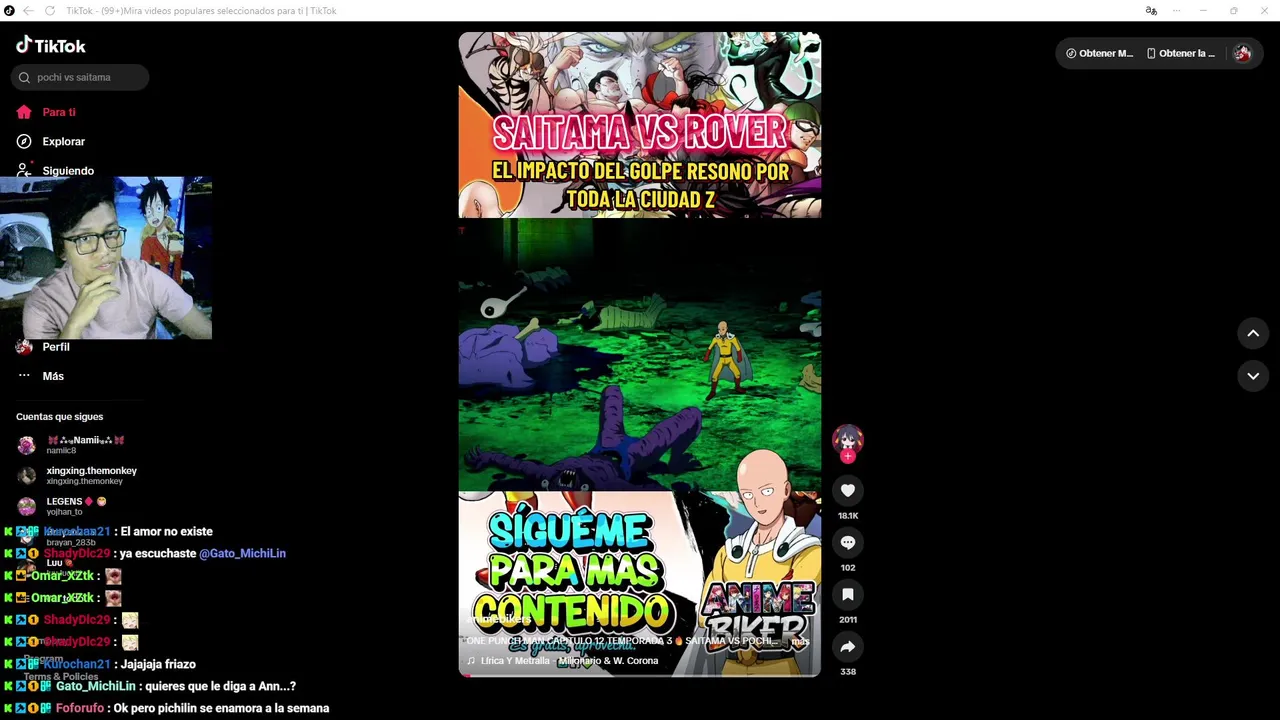This screenshot has width=1280, height=720.
Task: Open the browser three-dot menu
Action: point(1177,11)
